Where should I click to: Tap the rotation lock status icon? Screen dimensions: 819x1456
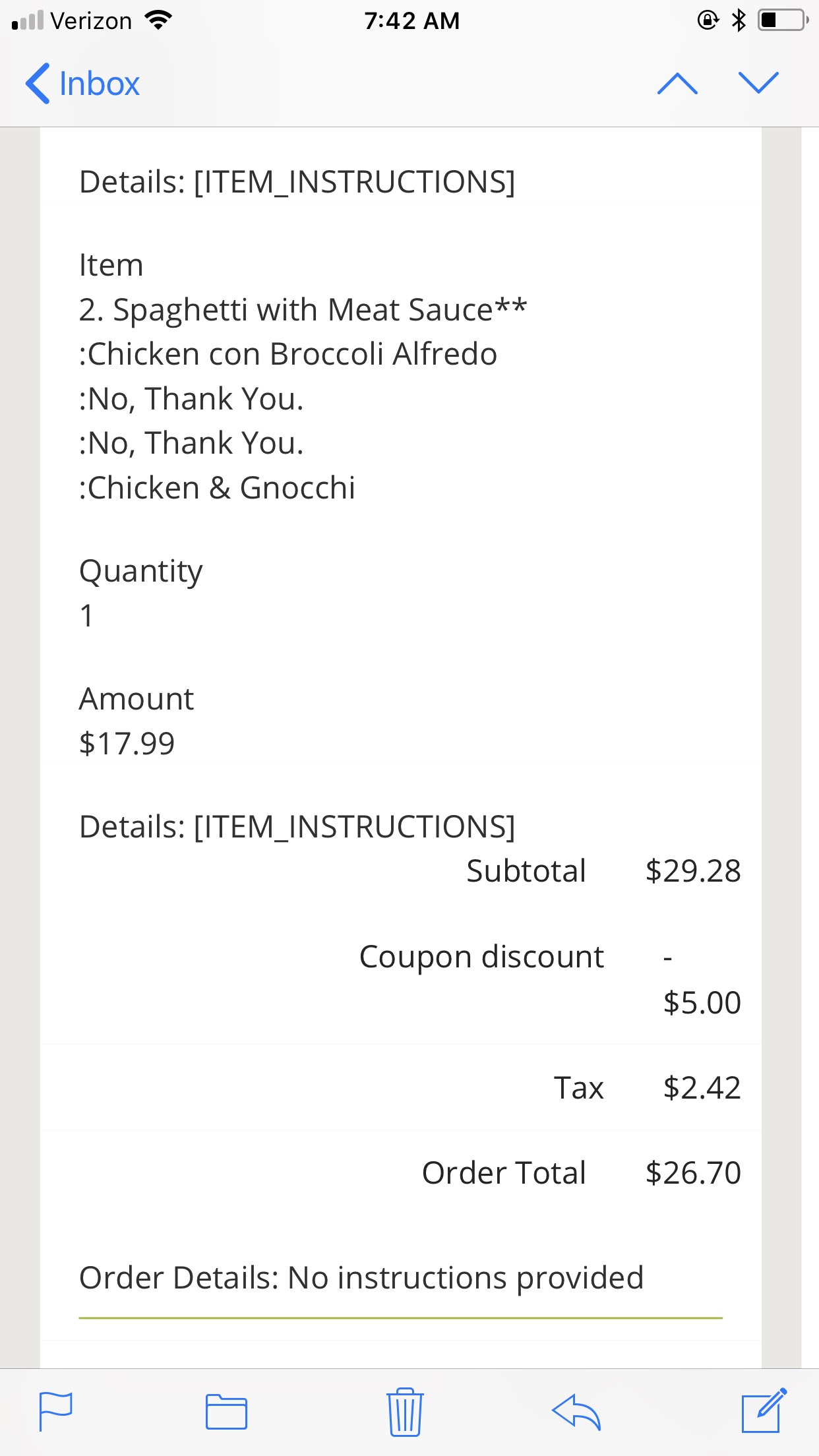click(708, 20)
